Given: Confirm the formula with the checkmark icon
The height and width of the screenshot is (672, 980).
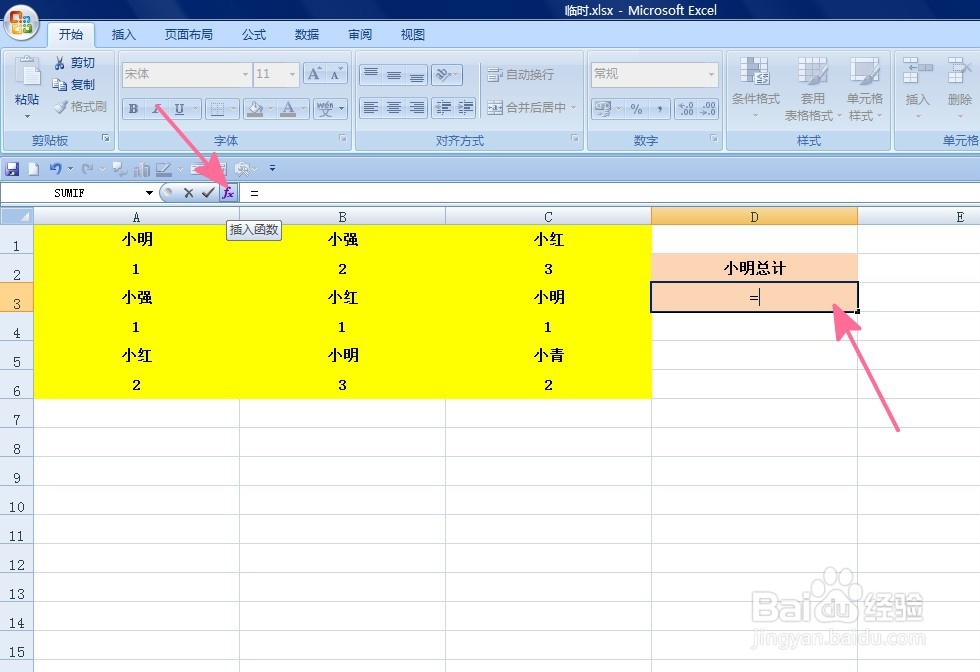Looking at the screenshot, I should (208, 193).
